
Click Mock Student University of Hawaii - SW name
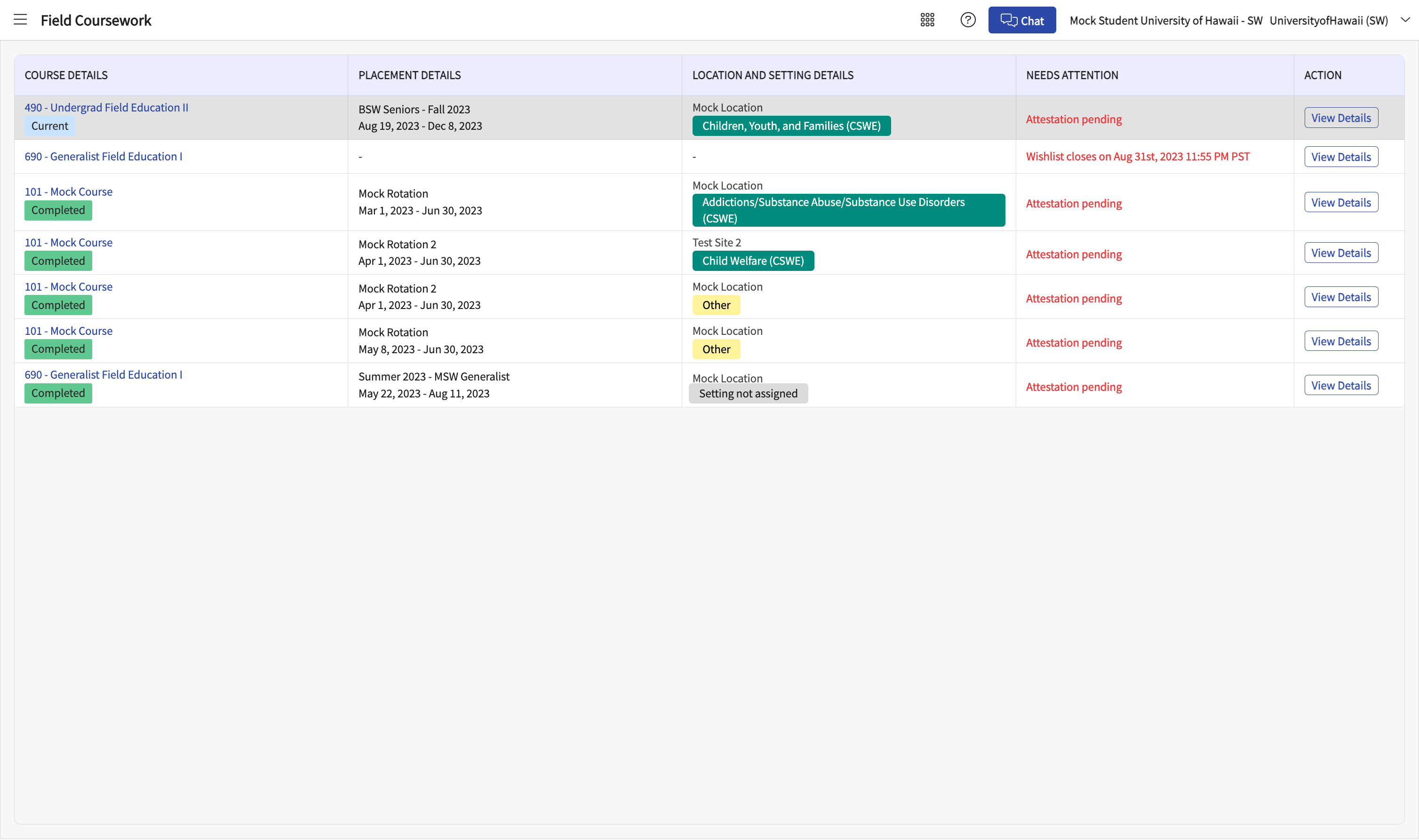pos(1165,20)
